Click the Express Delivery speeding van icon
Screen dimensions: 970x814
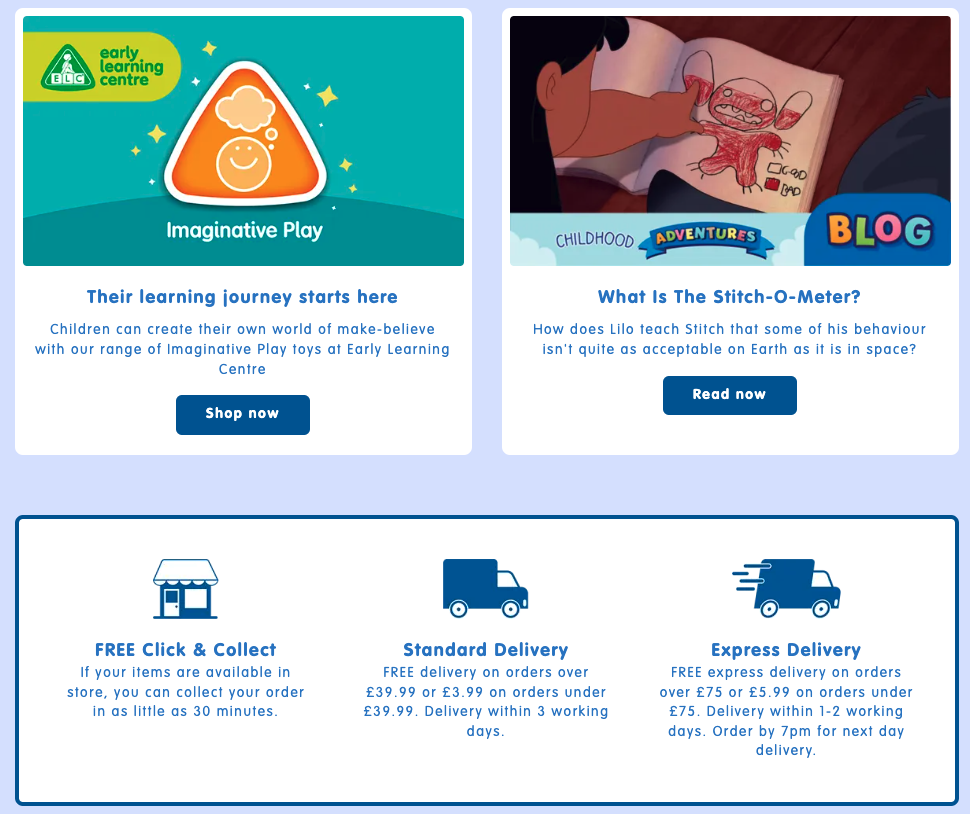pyautogui.click(x=786, y=588)
